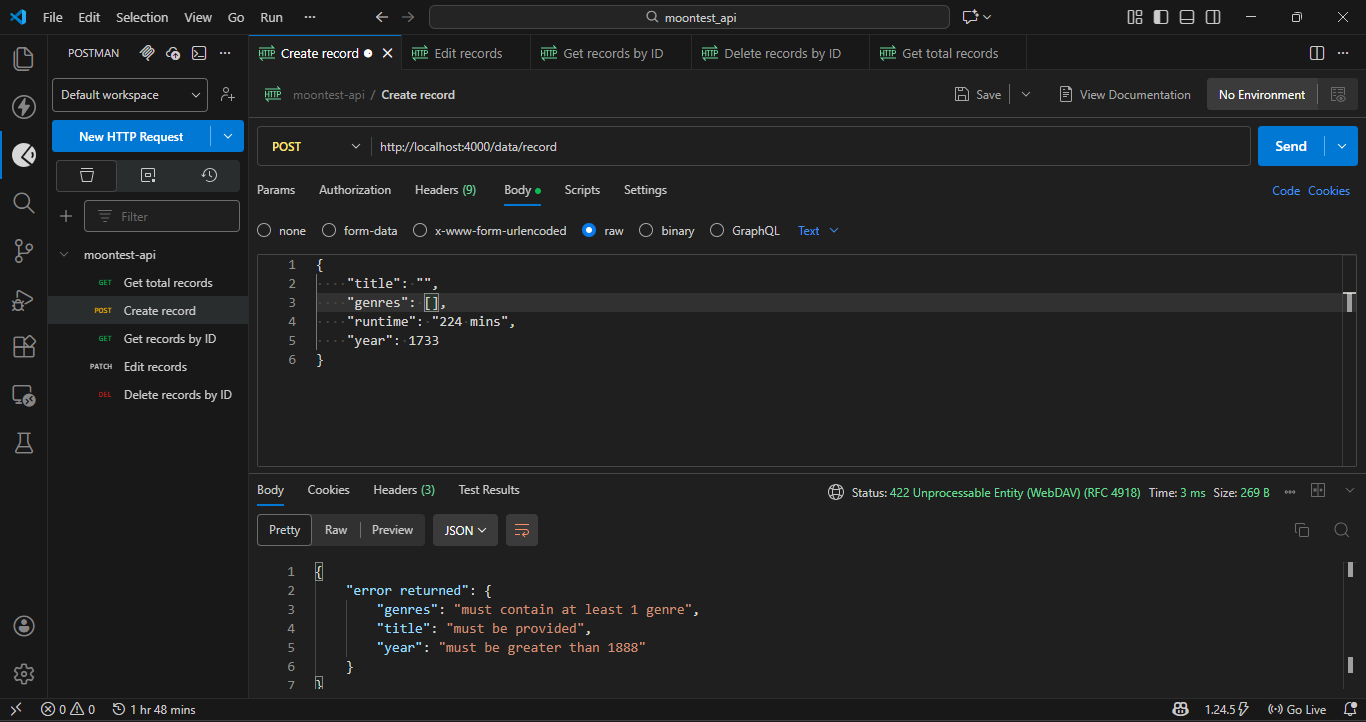Open the JSON response format dropdown
The image size is (1366, 722).
(x=464, y=530)
